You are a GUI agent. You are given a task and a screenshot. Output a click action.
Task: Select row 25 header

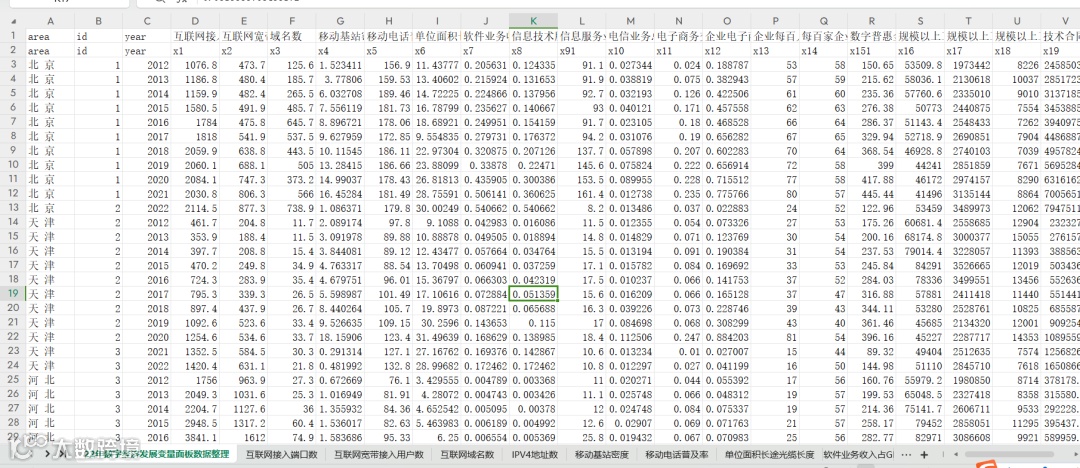point(13,379)
